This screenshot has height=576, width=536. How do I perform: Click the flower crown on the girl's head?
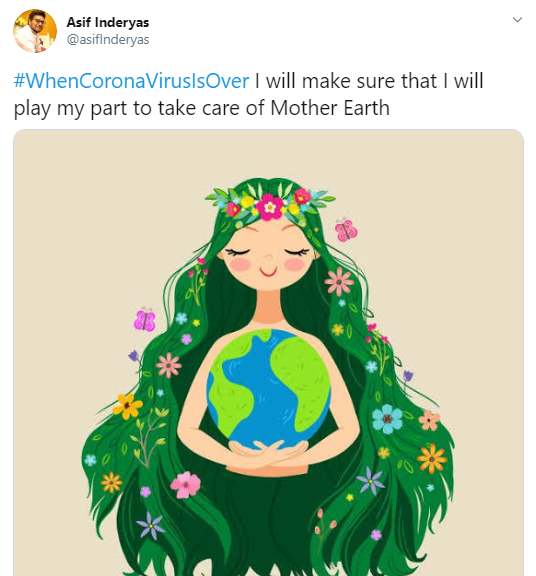coord(270,204)
